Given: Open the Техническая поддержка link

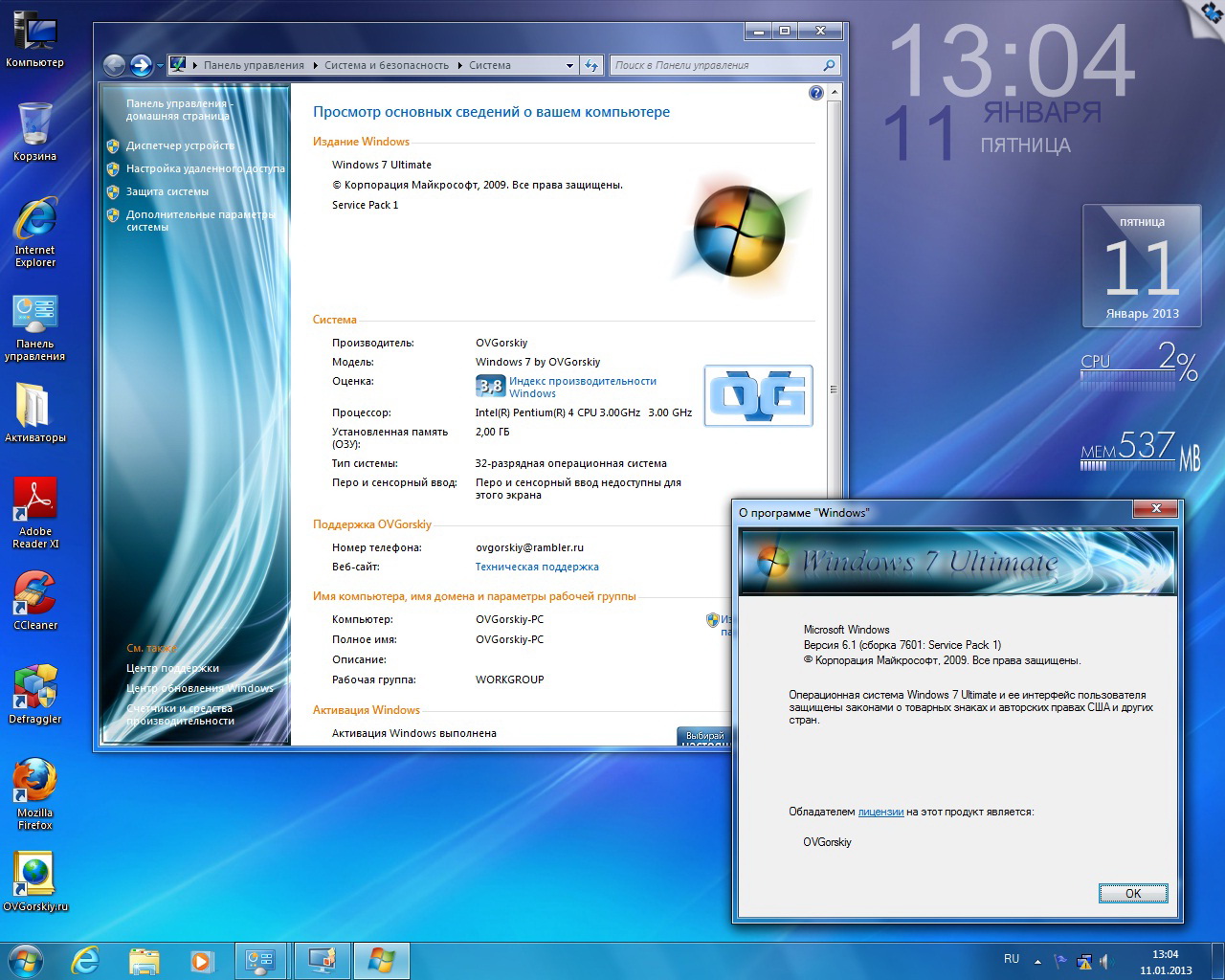Looking at the screenshot, I should (x=537, y=567).
